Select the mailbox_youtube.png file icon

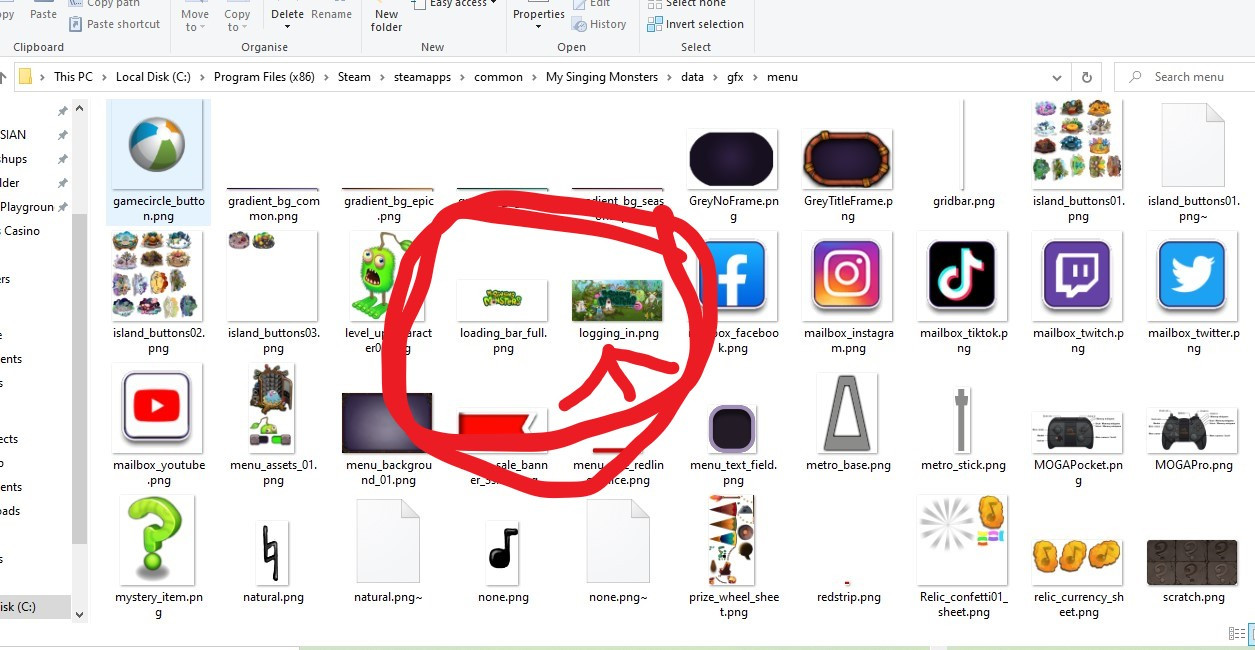coord(157,405)
